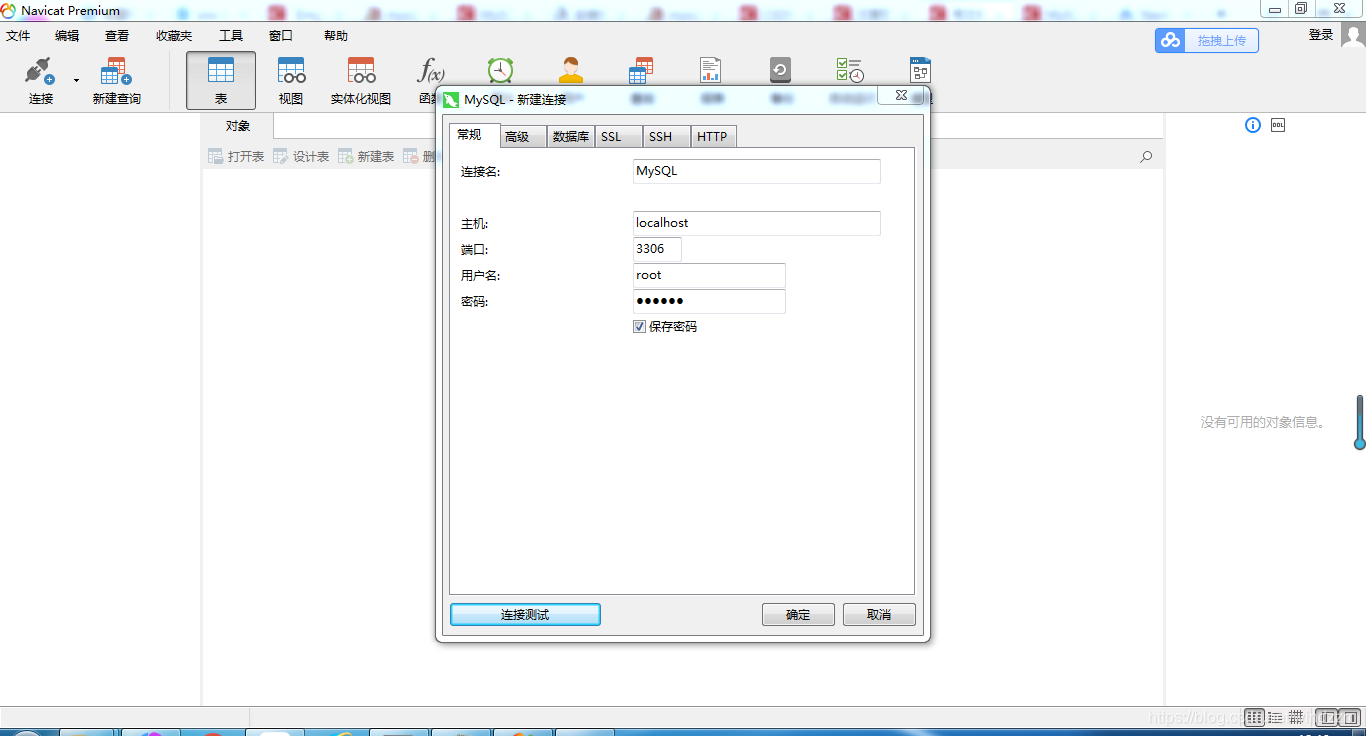
Task: Click the blue and red table grid toolbar icon
Action: click(641, 70)
